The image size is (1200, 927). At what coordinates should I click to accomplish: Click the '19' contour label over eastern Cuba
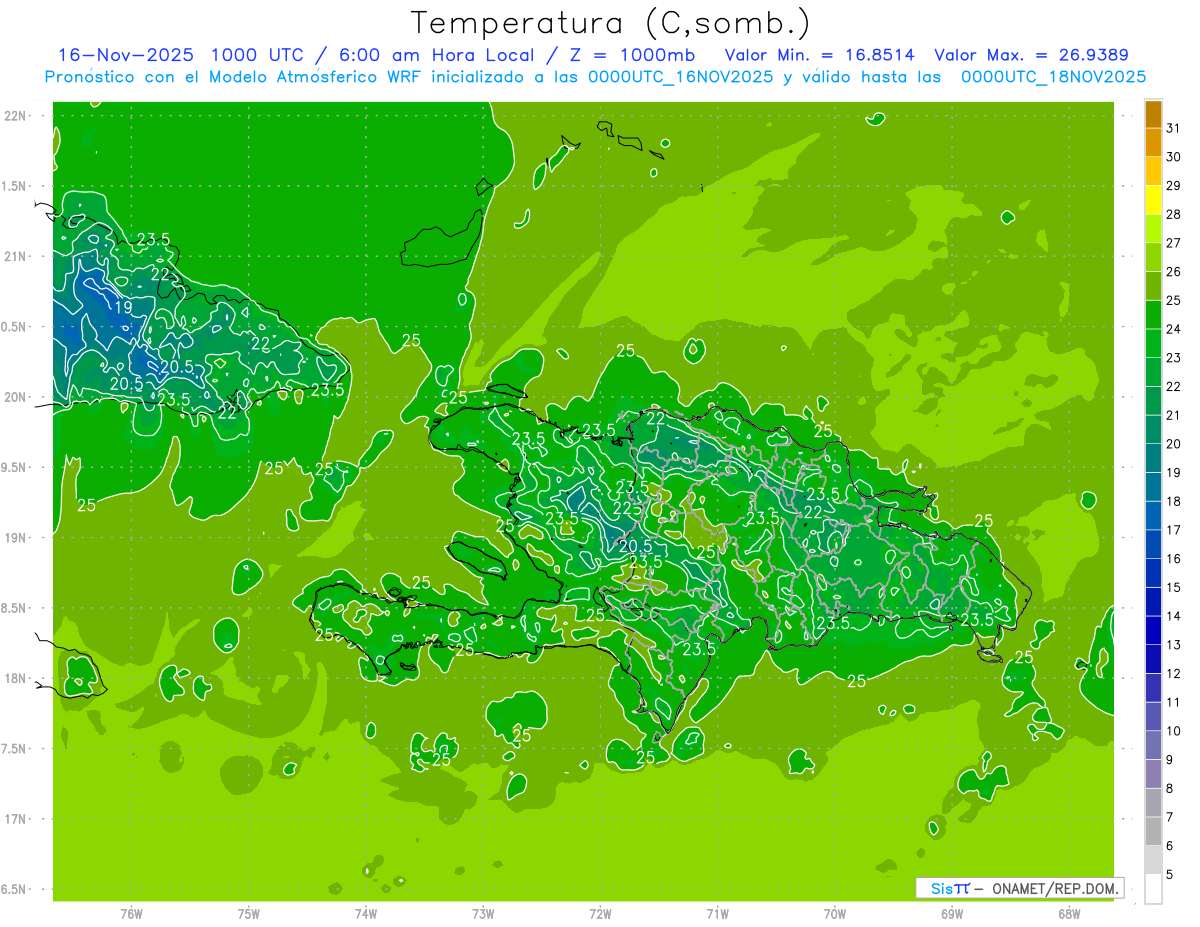(123, 307)
